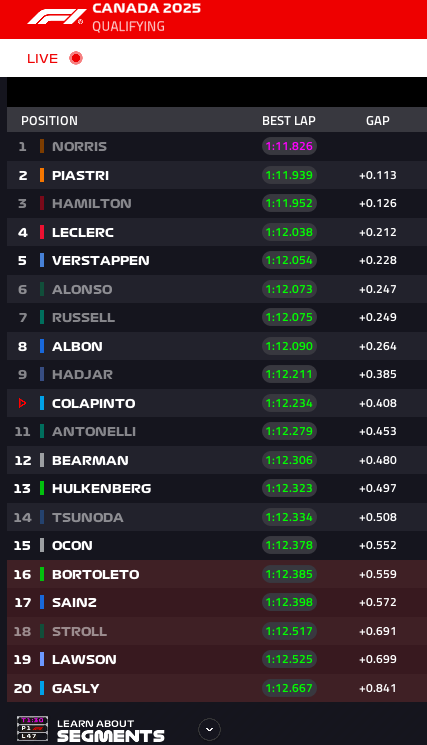Click the Hamilton driver name

click(92, 203)
